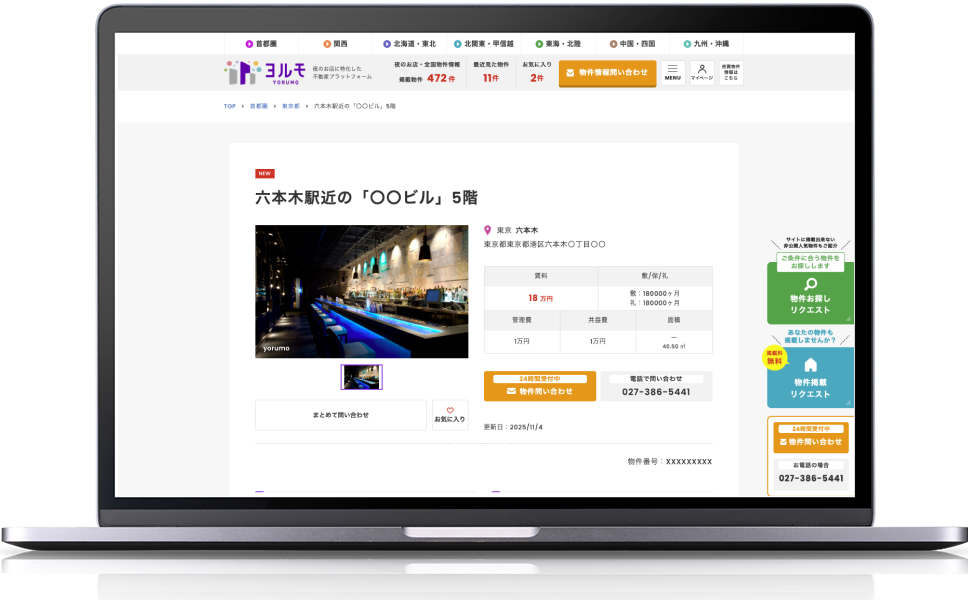Screen dimensions: 968x600
Task: Click the property photo thumbnail
Action: point(362,376)
